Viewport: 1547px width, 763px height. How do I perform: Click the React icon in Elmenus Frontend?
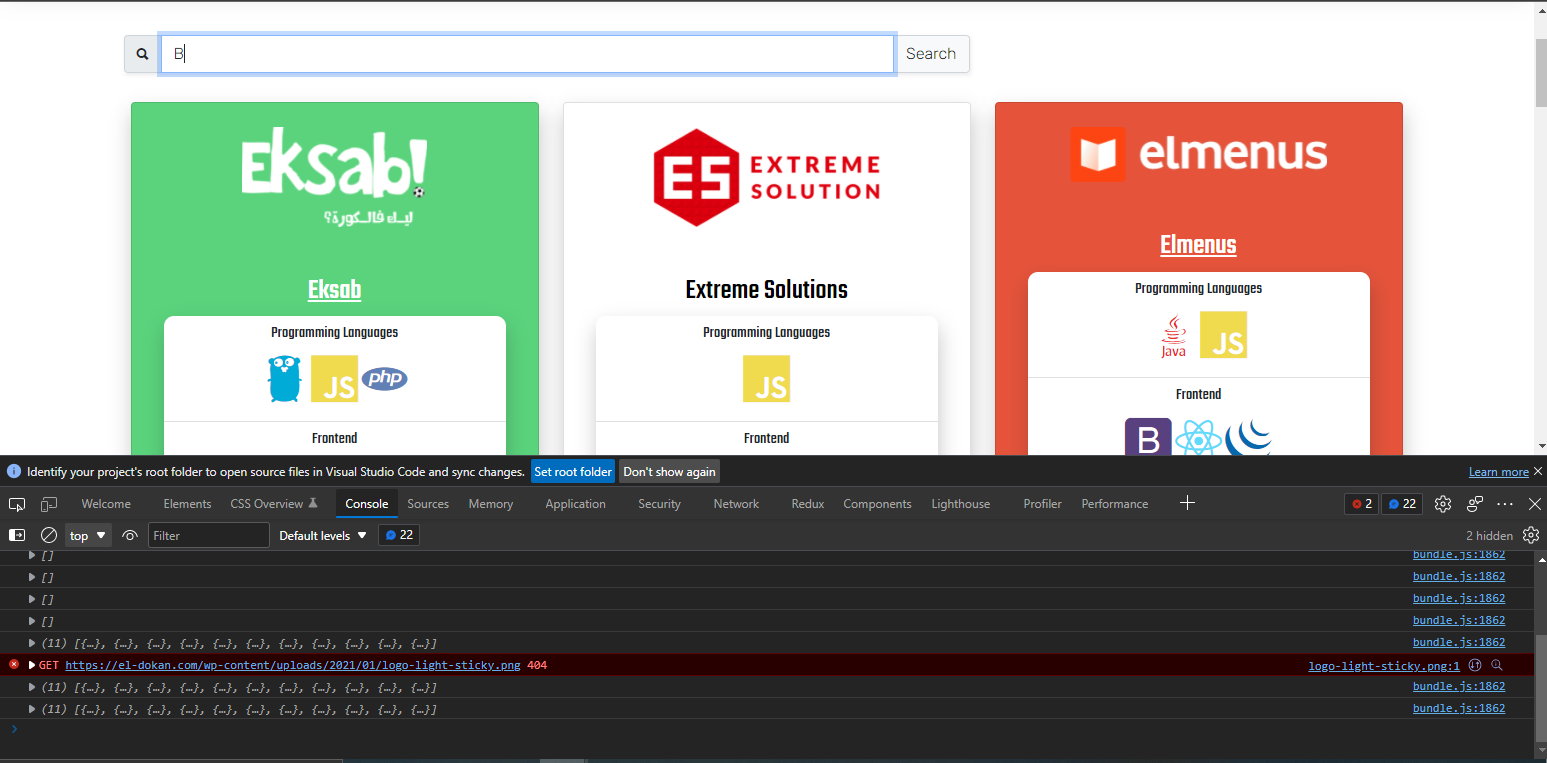point(1198,438)
